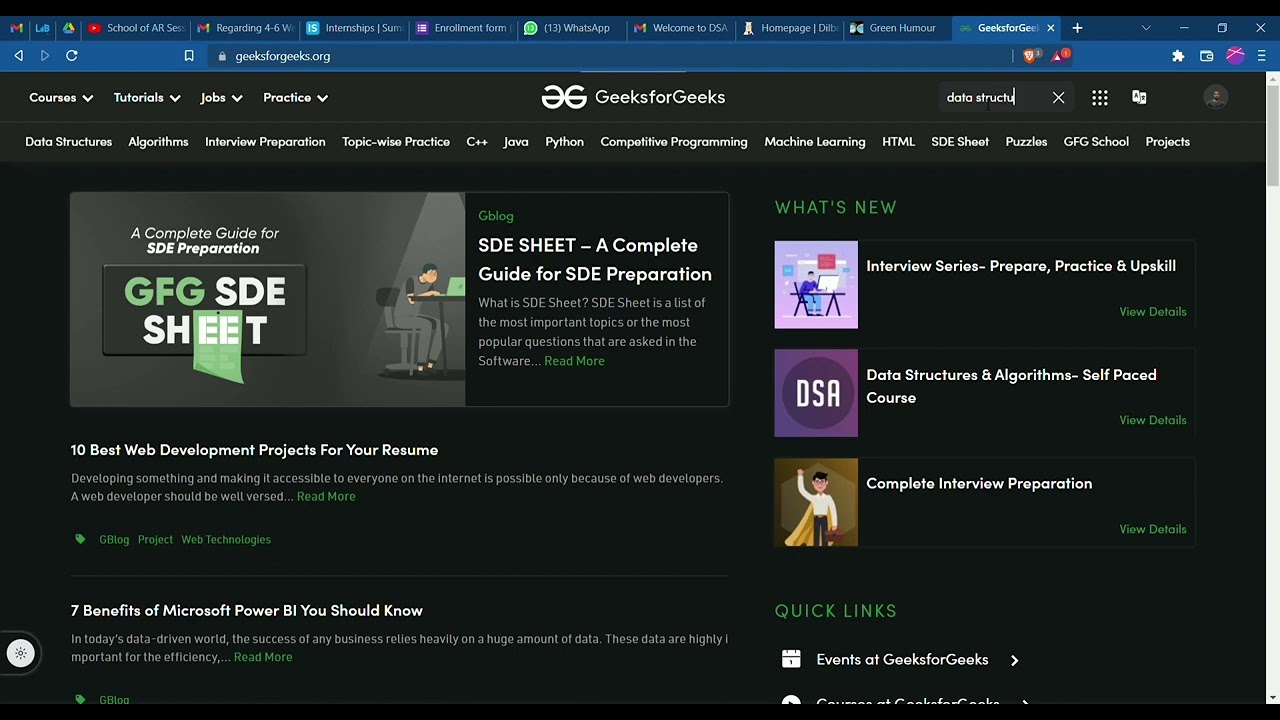
Task: Open Puzzles nav item
Action: [x=1026, y=142]
